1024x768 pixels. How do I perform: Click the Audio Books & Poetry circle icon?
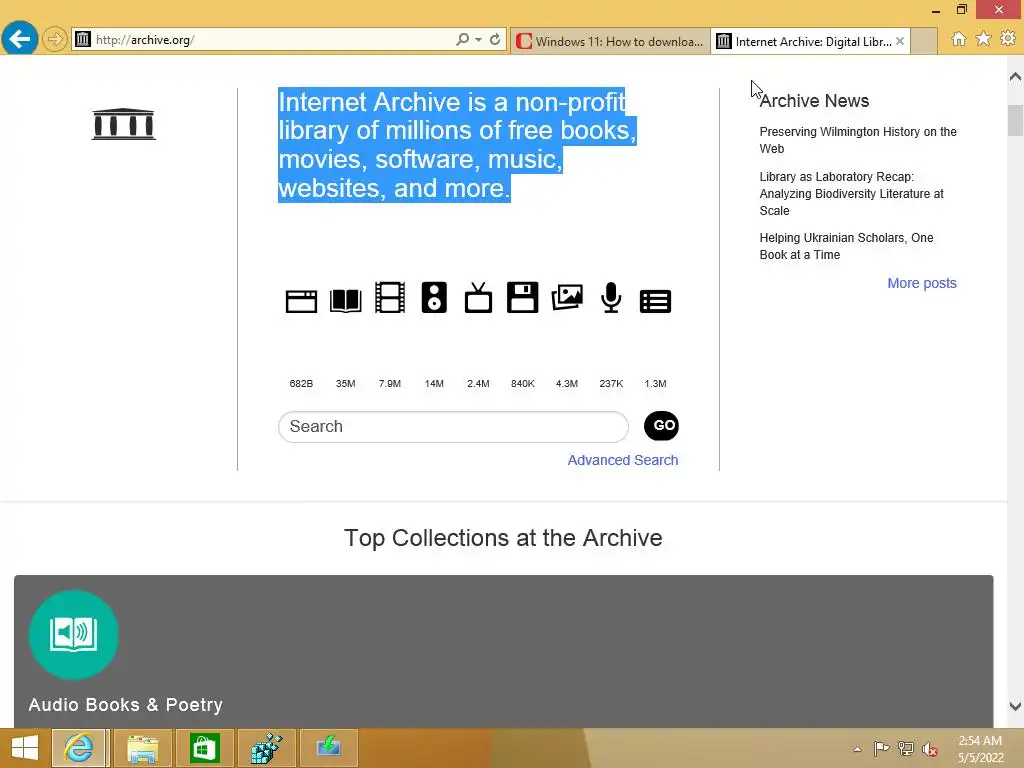74,635
